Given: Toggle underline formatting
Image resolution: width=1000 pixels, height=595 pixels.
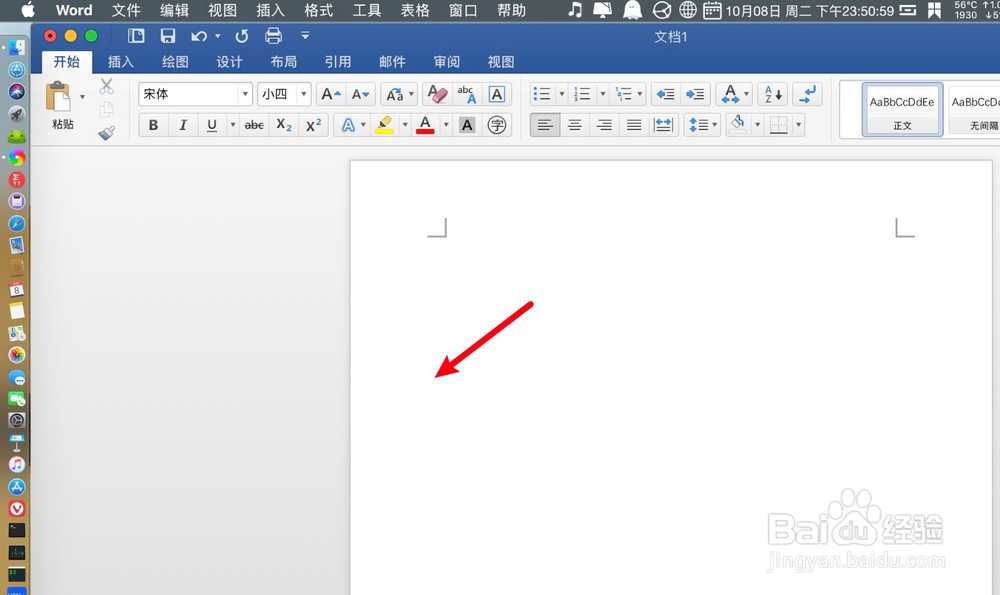Looking at the screenshot, I should [212, 125].
